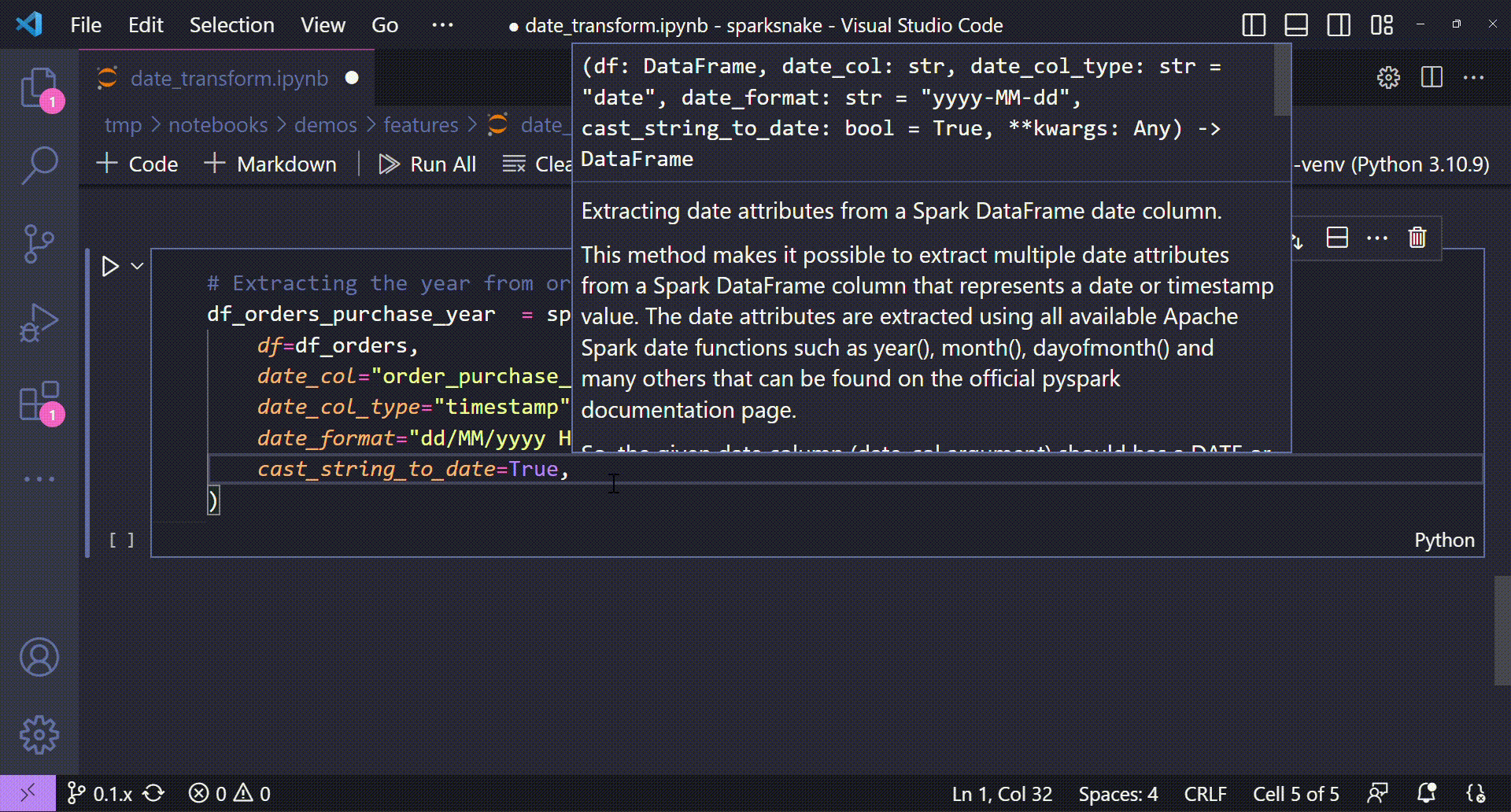The image size is (1511, 812).
Task: Toggle the primary side bar
Action: pyautogui.click(x=1254, y=25)
